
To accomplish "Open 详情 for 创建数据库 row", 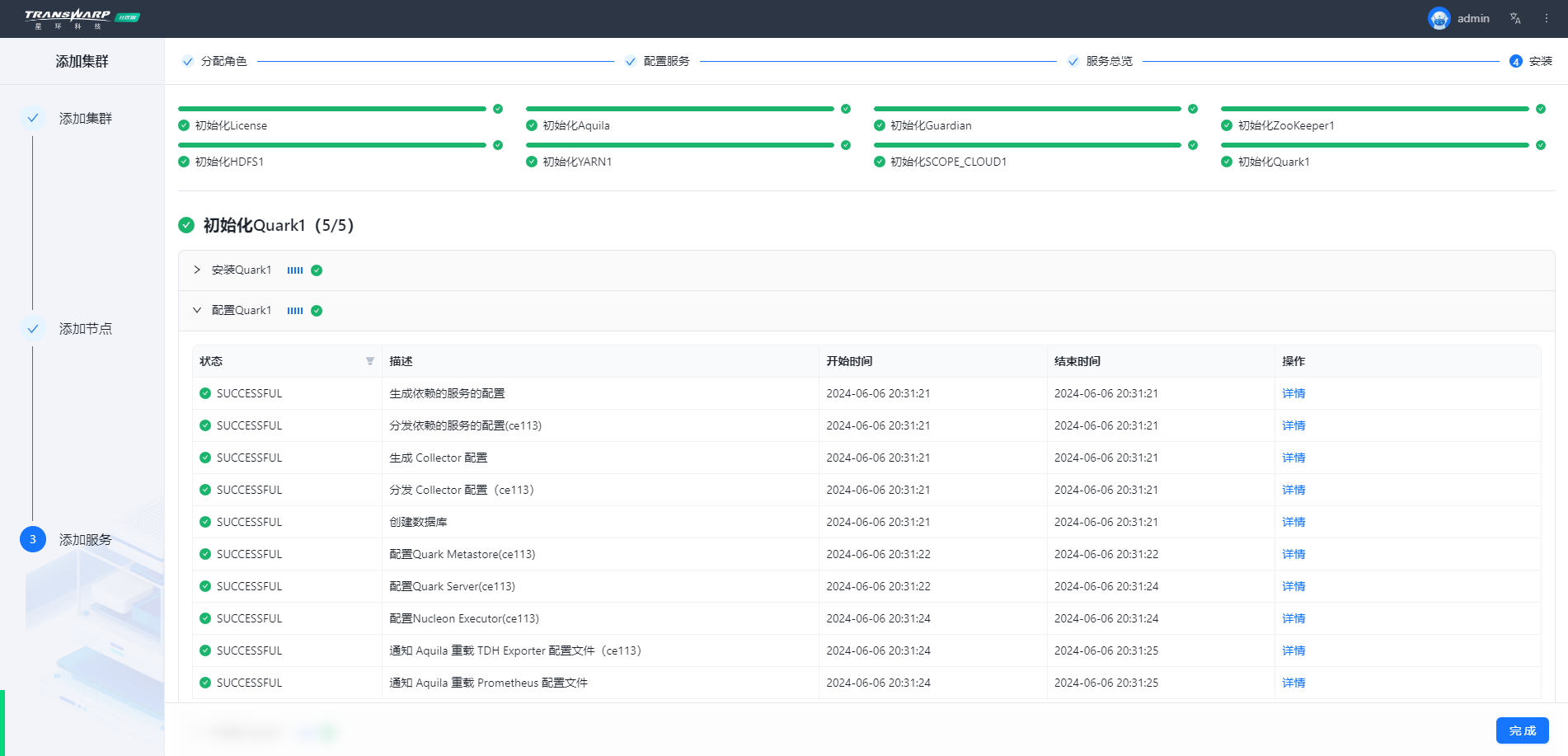I will click(x=1293, y=522).
